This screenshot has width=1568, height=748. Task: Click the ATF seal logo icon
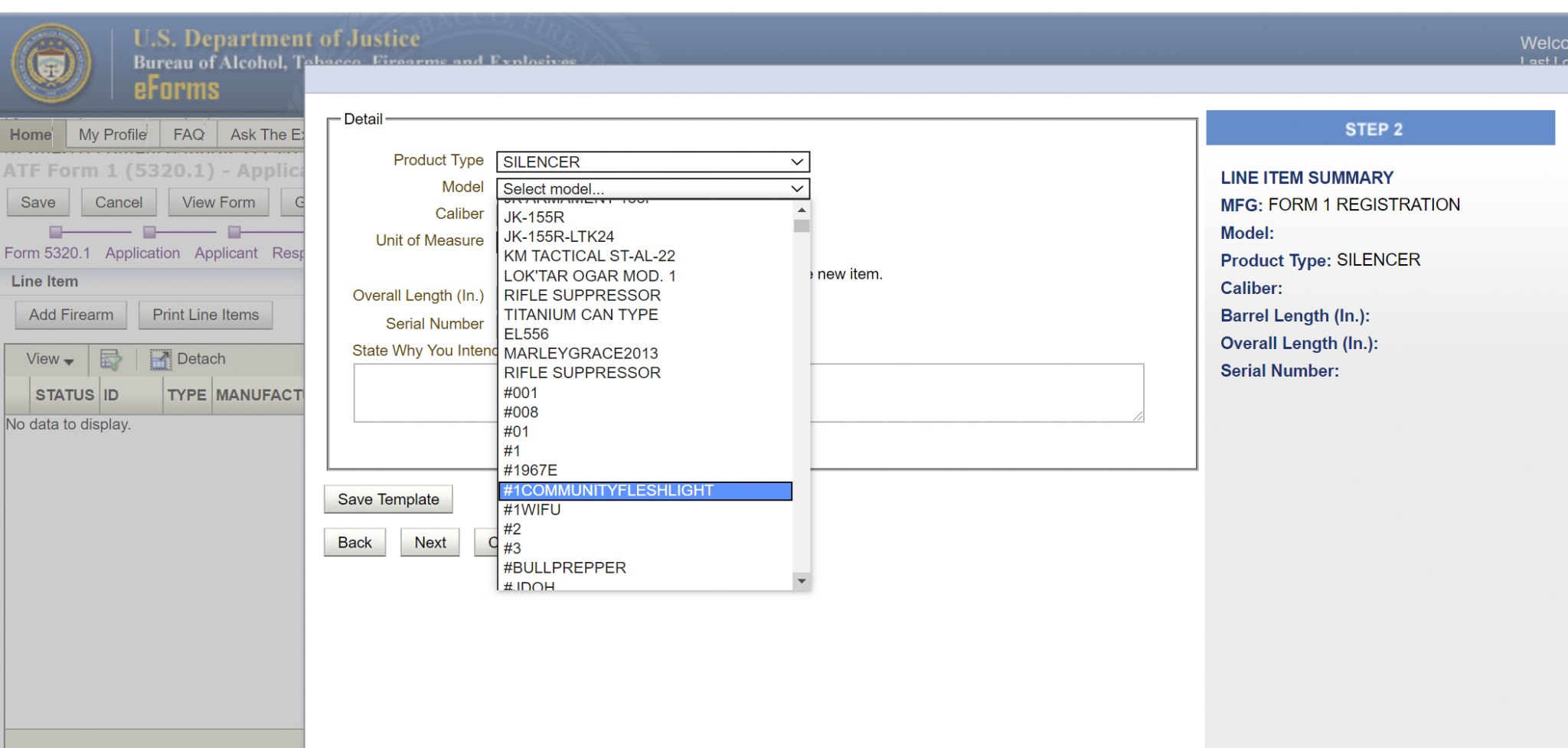click(51, 64)
